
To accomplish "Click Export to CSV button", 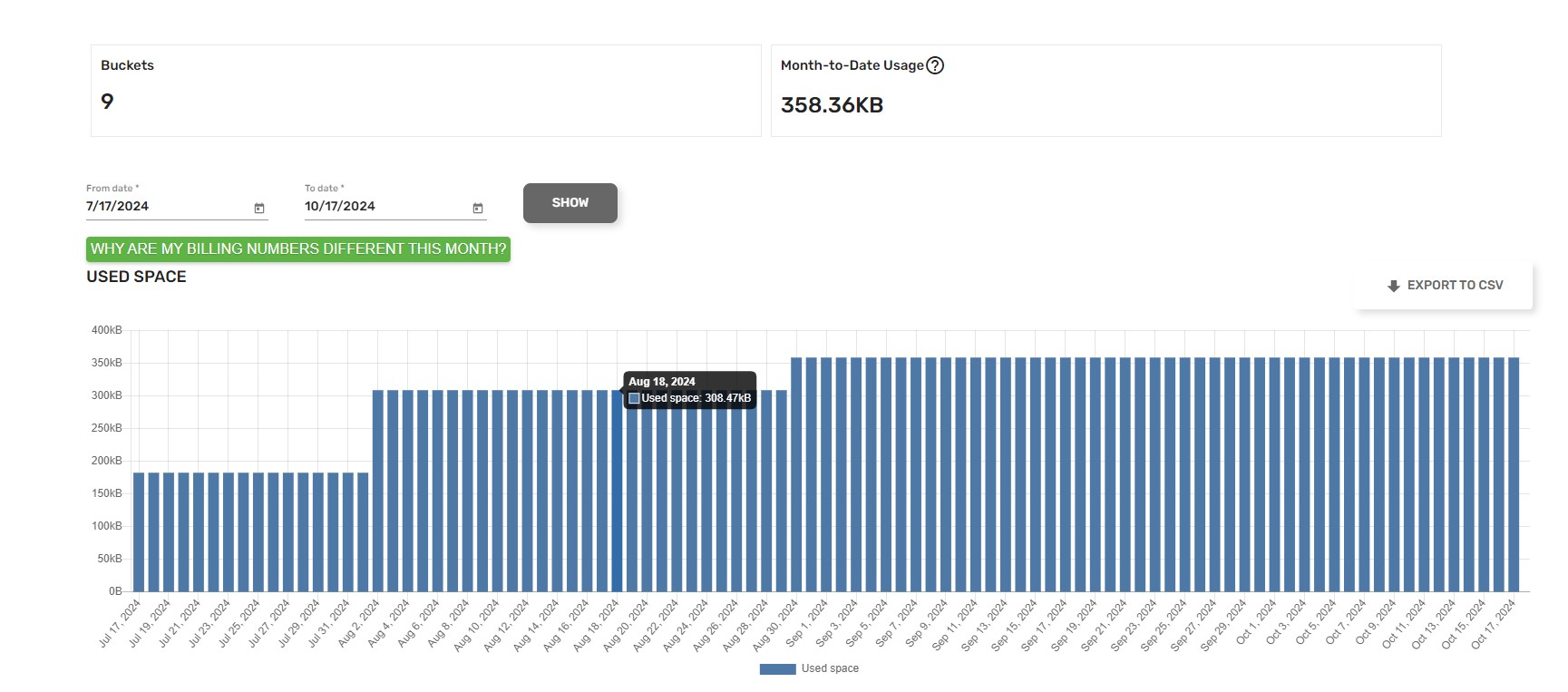I will pos(1444,286).
